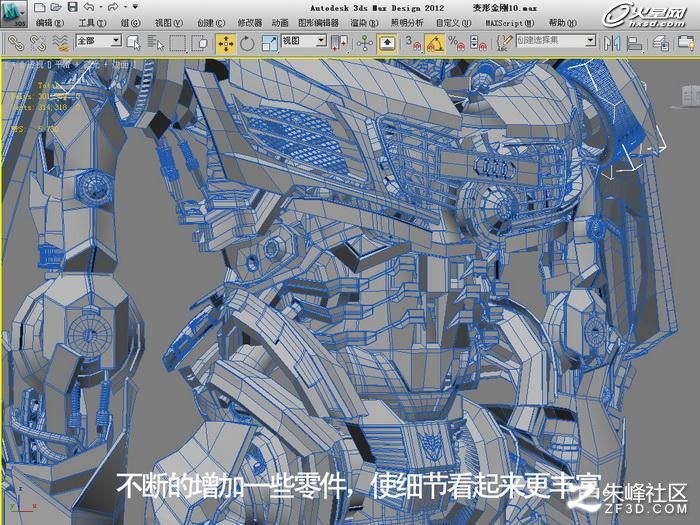The image size is (700, 525).
Task: Open the 组(G) menu
Action: point(130,23)
